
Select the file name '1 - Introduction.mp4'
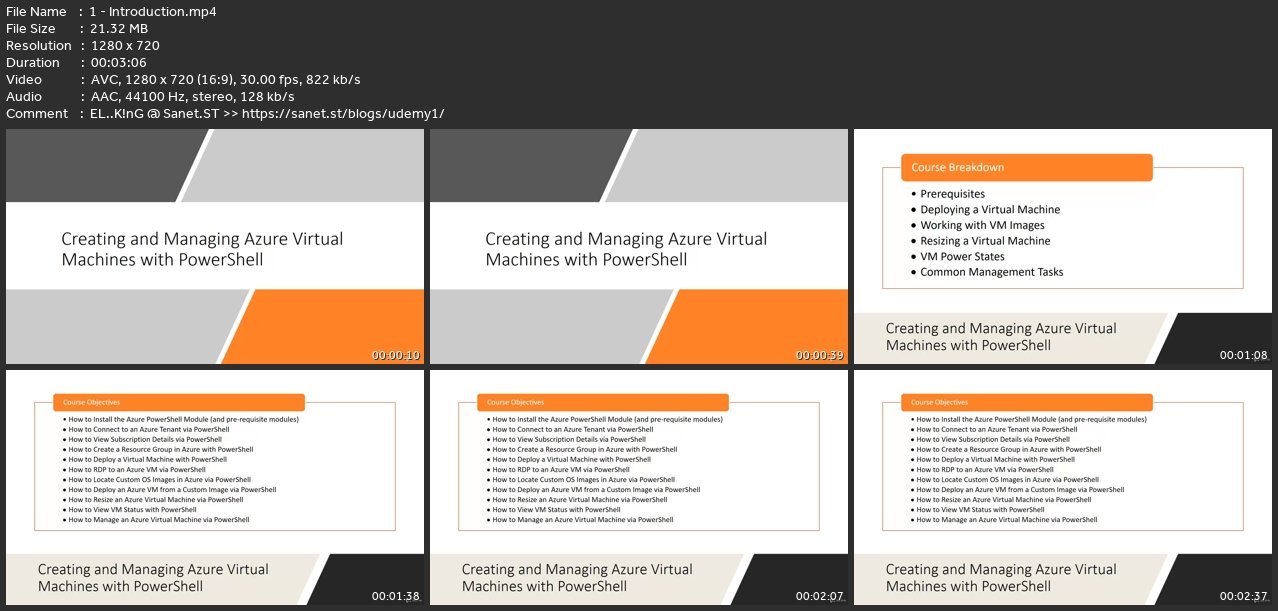[153, 12]
